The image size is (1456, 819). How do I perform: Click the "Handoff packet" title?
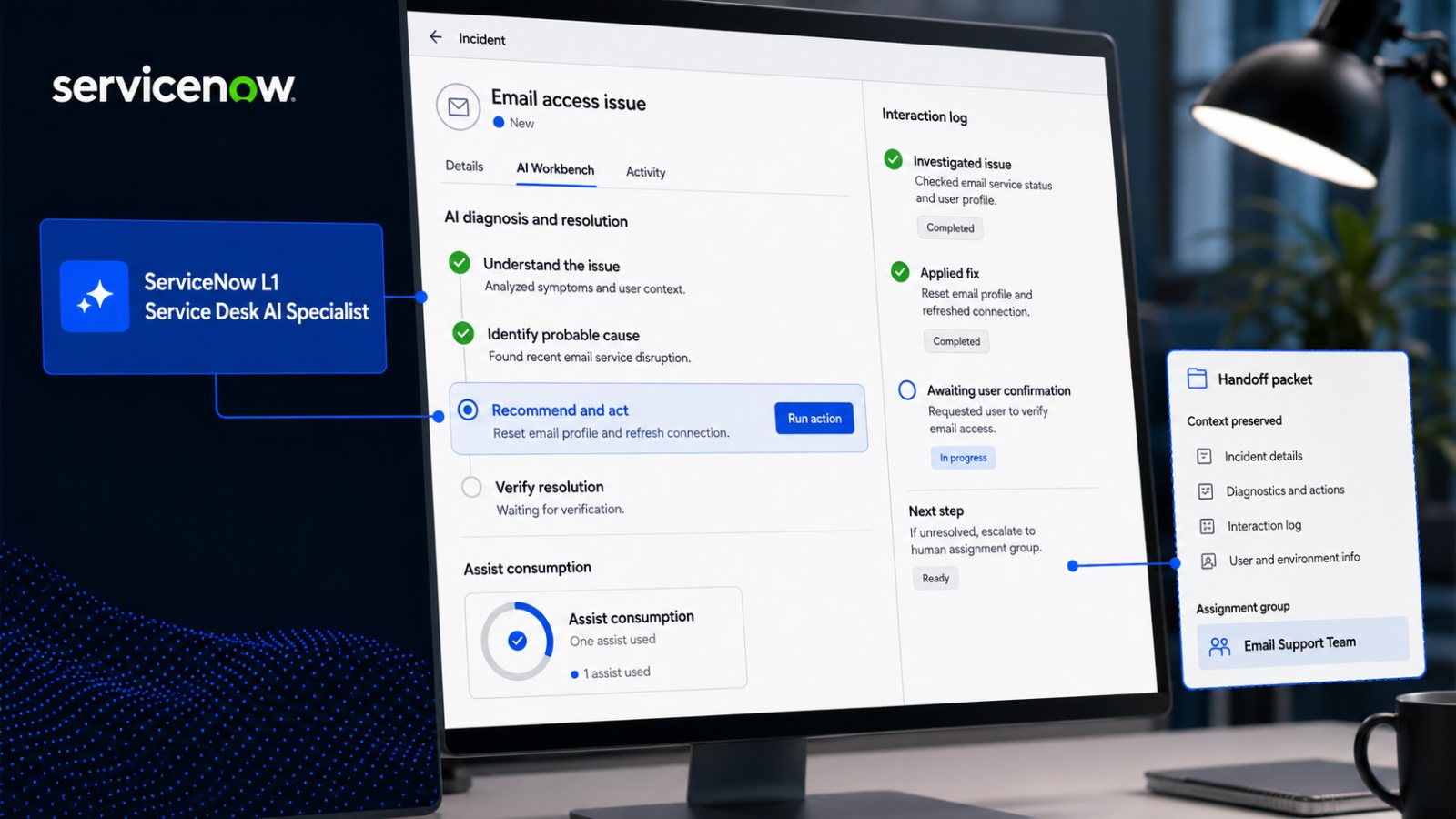1265,379
